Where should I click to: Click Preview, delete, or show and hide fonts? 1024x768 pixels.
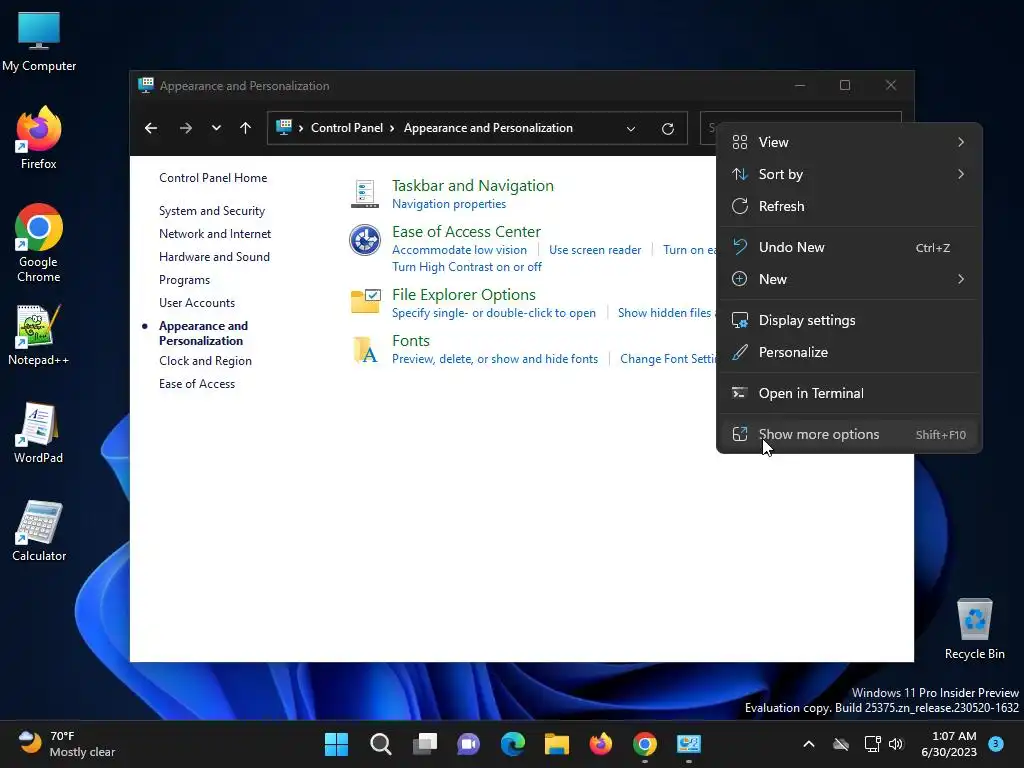point(495,359)
